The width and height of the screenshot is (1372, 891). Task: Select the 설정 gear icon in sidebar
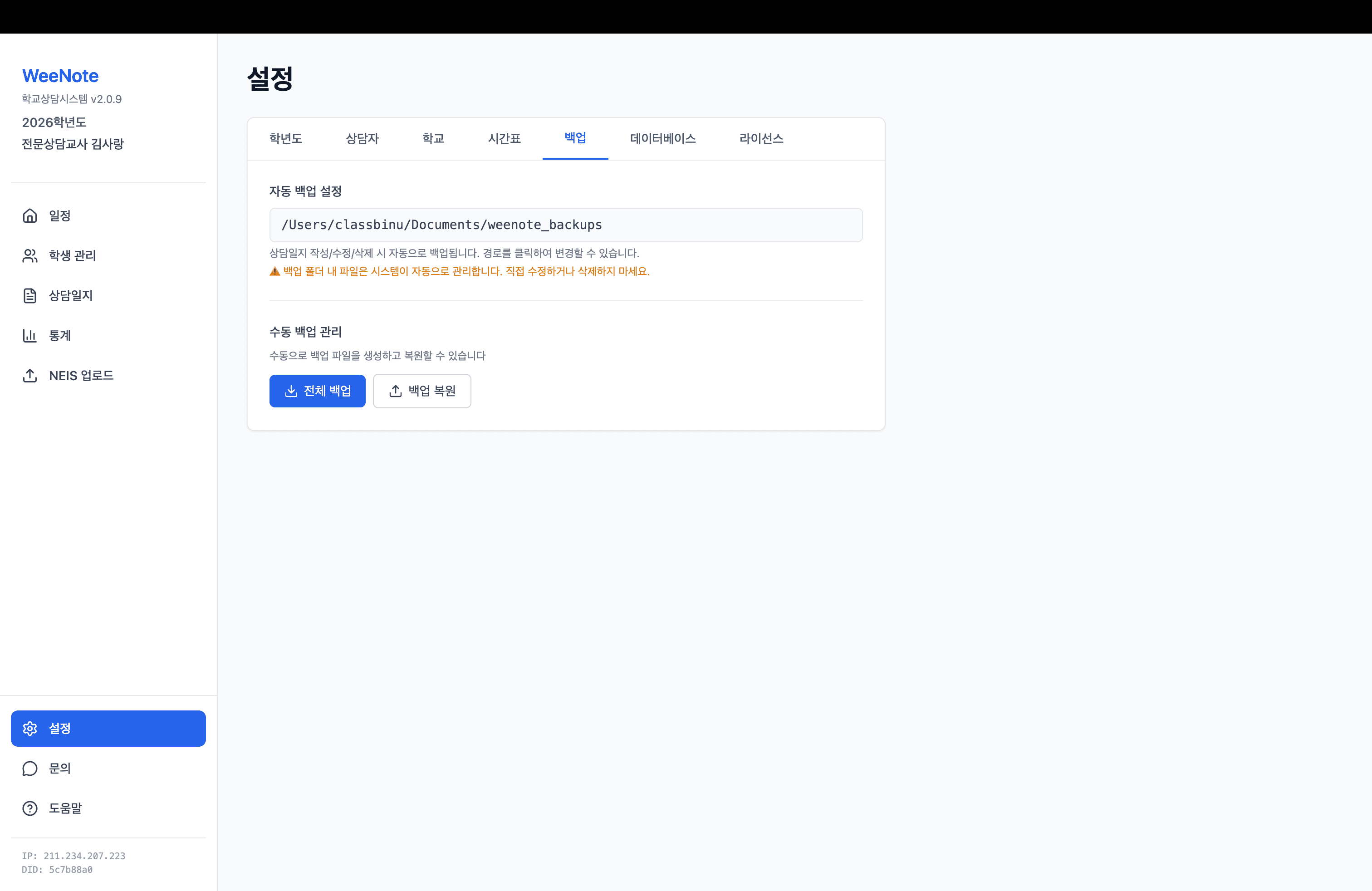point(30,728)
